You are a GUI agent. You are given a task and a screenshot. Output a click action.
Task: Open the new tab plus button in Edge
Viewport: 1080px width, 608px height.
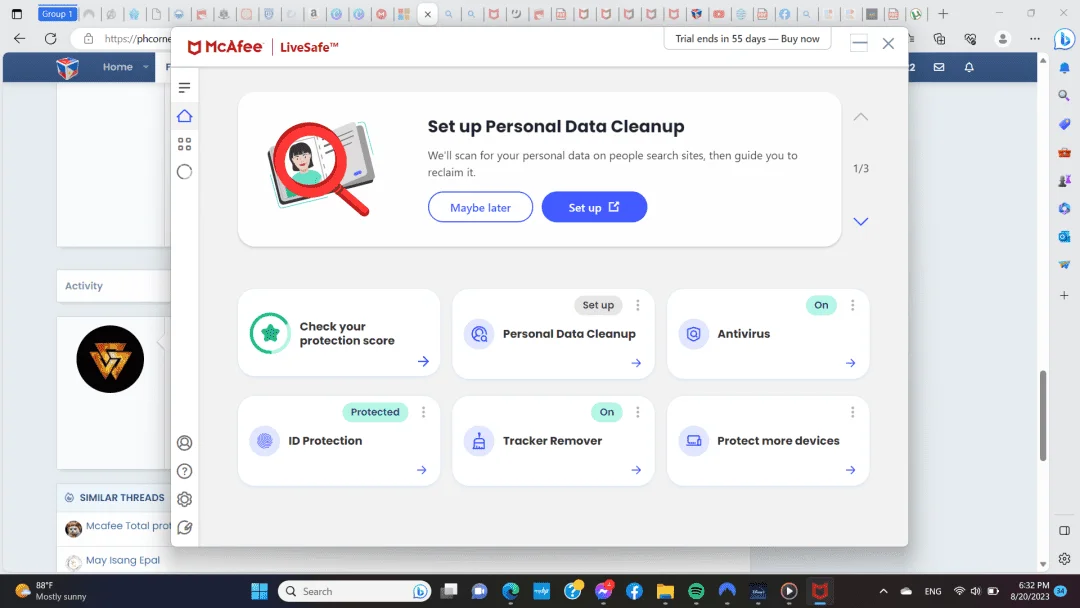[943, 14]
